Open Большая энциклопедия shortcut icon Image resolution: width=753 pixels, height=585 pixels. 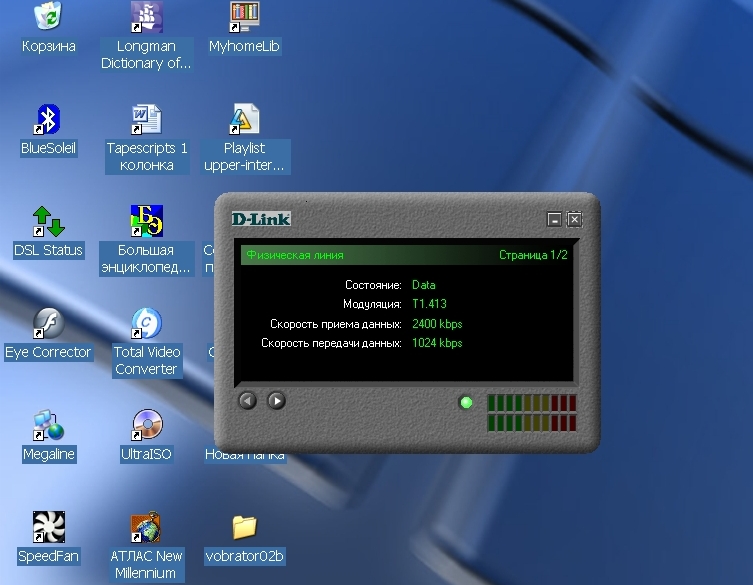pyautogui.click(x=146, y=221)
